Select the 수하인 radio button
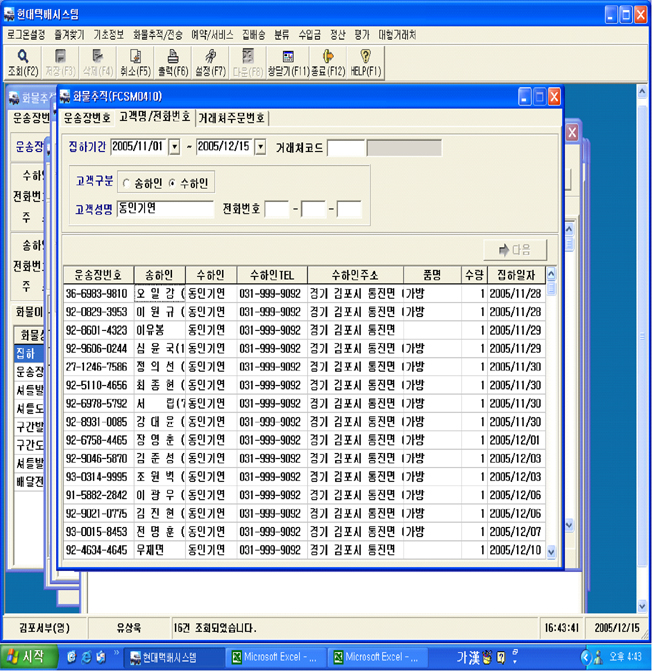652x671 pixels. [172, 183]
